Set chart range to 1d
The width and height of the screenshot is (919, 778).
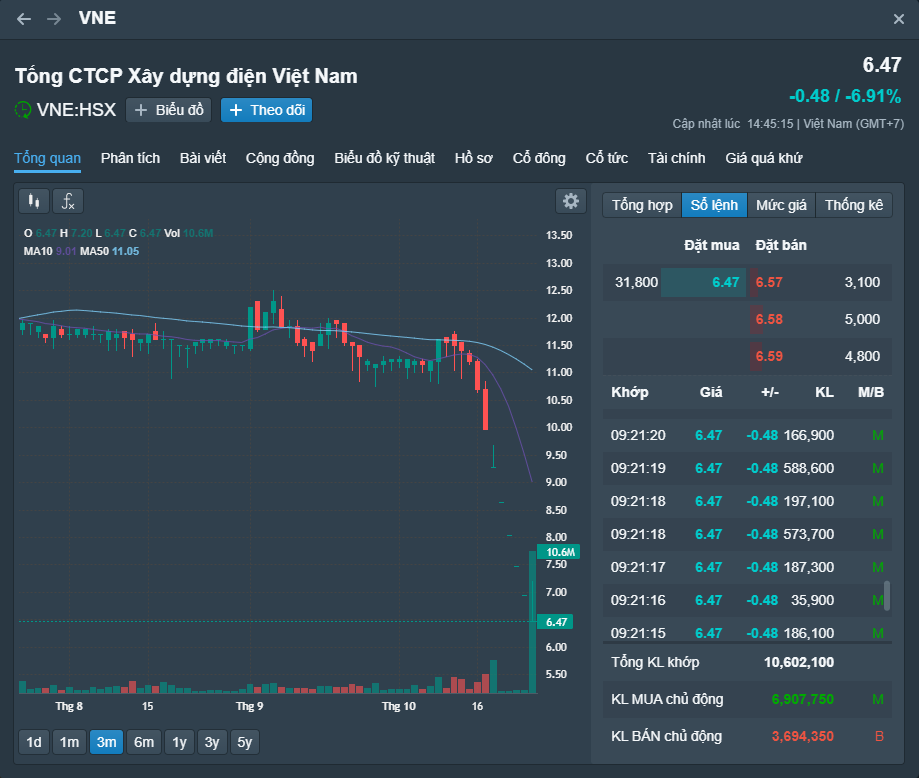tap(34, 742)
